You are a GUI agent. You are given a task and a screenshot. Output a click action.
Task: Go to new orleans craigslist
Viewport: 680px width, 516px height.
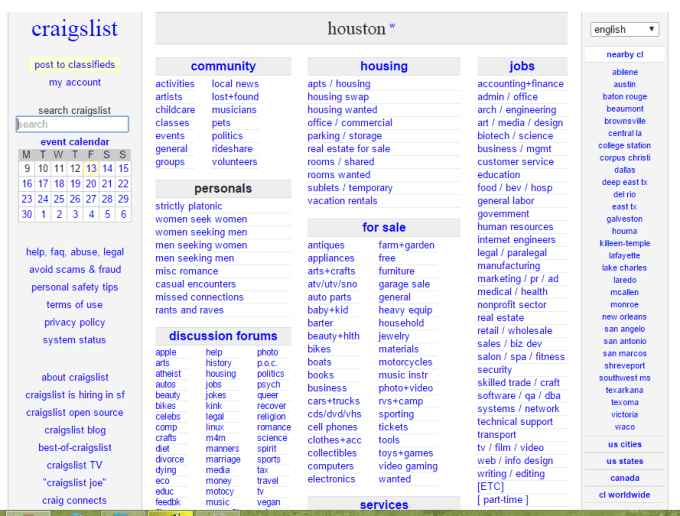pyautogui.click(x=624, y=317)
